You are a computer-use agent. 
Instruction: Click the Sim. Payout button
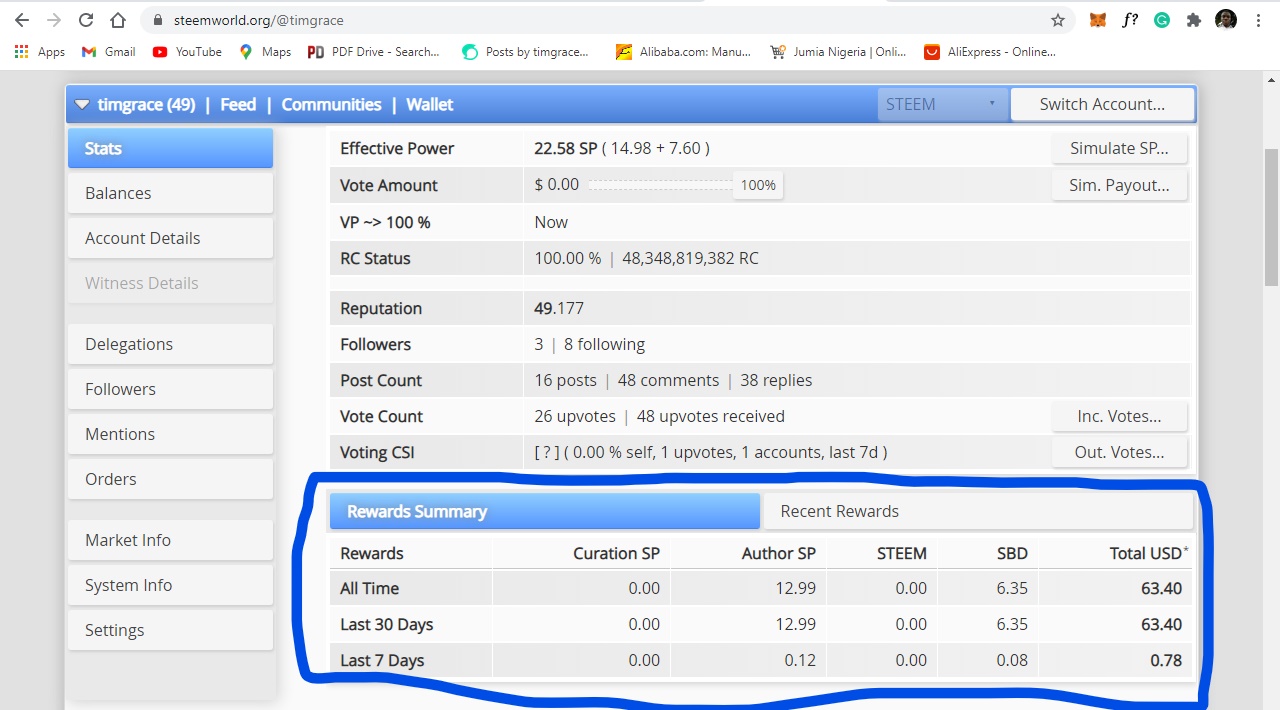coord(1119,185)
